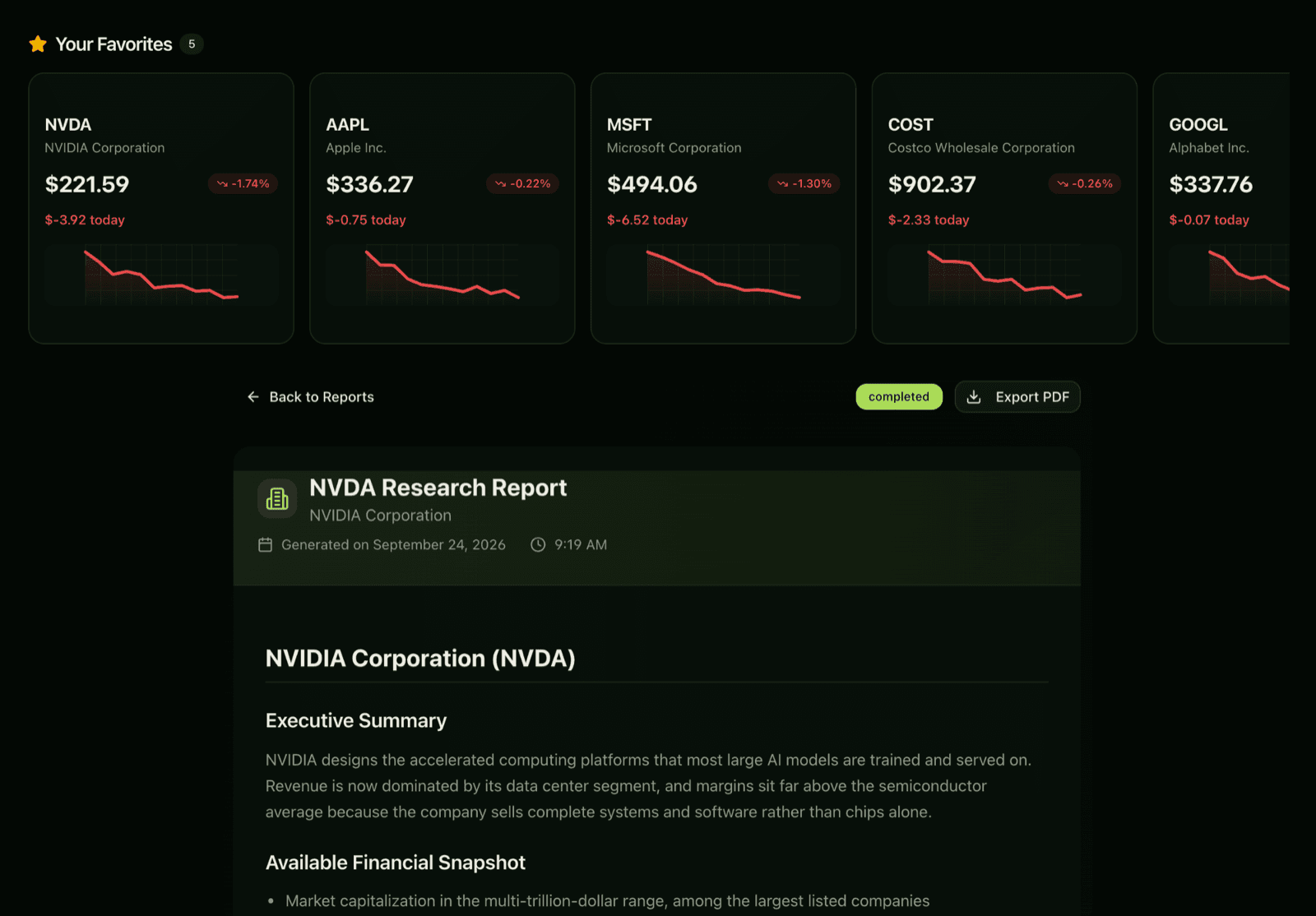The width and height of the screenshot is (1316, 916).
Task: Click the building icon of NVDA Research Report
Action: 277,499
